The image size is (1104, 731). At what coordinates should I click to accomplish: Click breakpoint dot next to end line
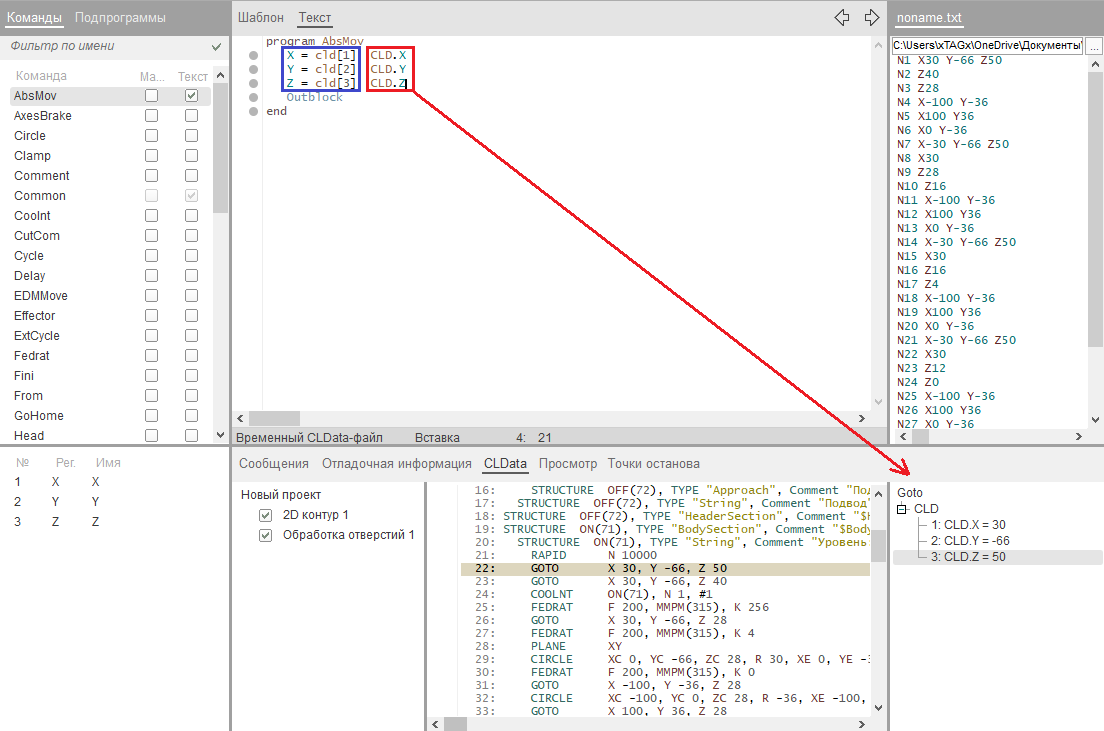click(x=254, y=112)
